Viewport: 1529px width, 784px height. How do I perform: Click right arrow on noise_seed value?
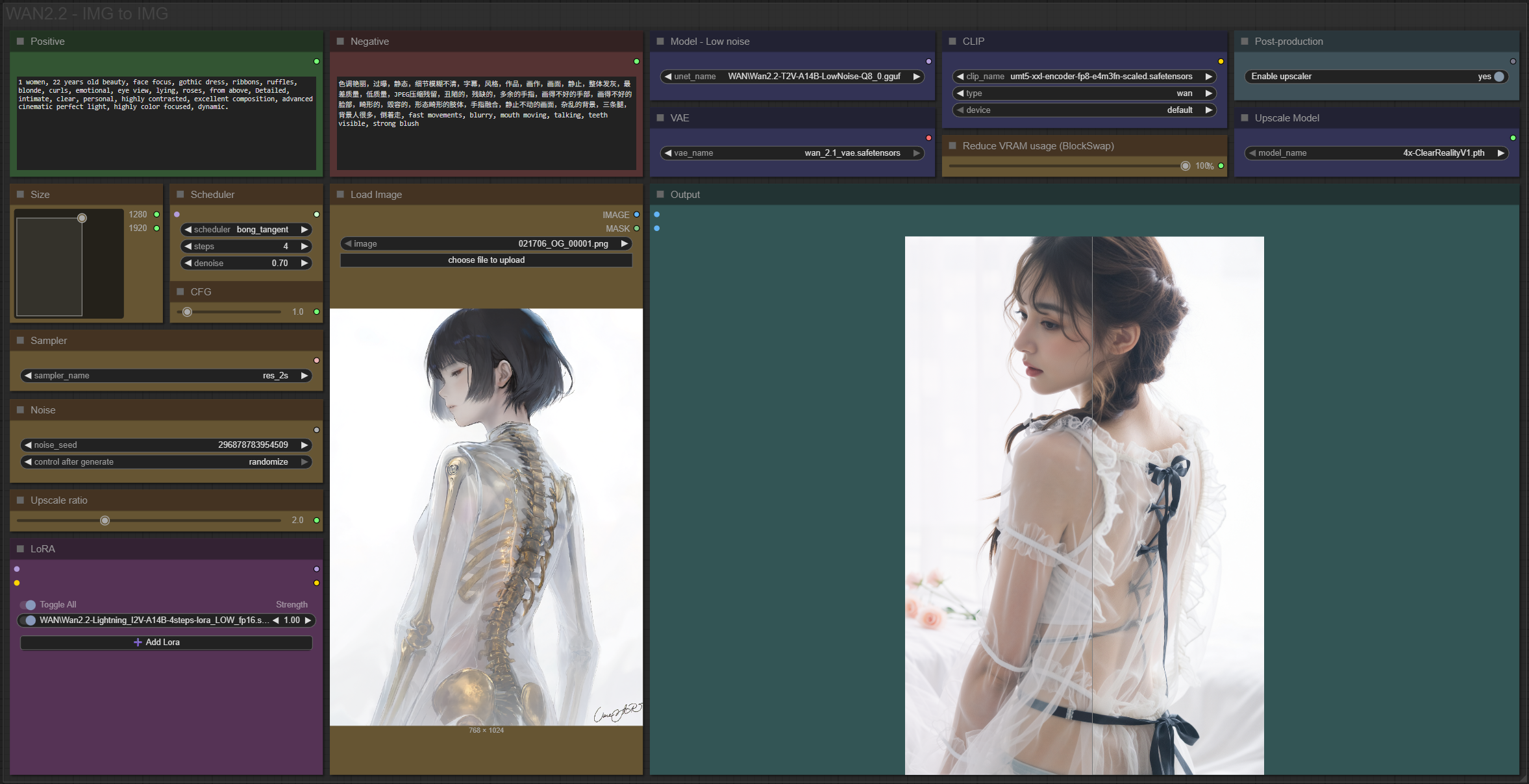[x=304, y=445]
